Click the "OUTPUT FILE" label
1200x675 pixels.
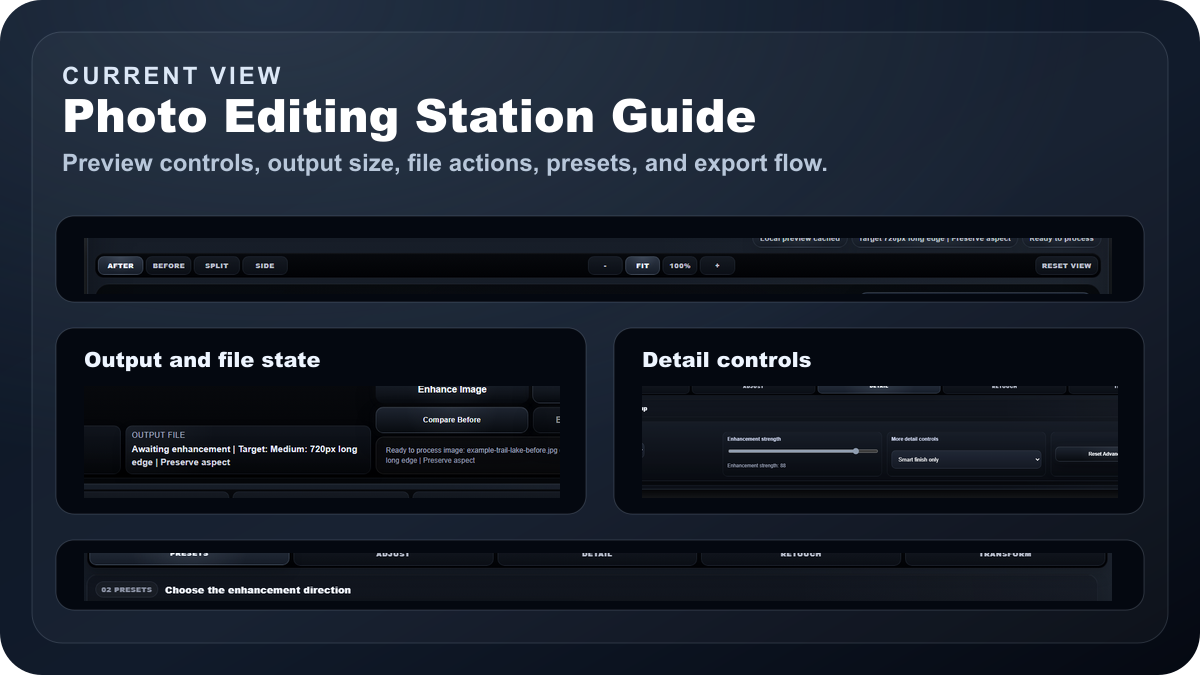click(x=158, y=435)
